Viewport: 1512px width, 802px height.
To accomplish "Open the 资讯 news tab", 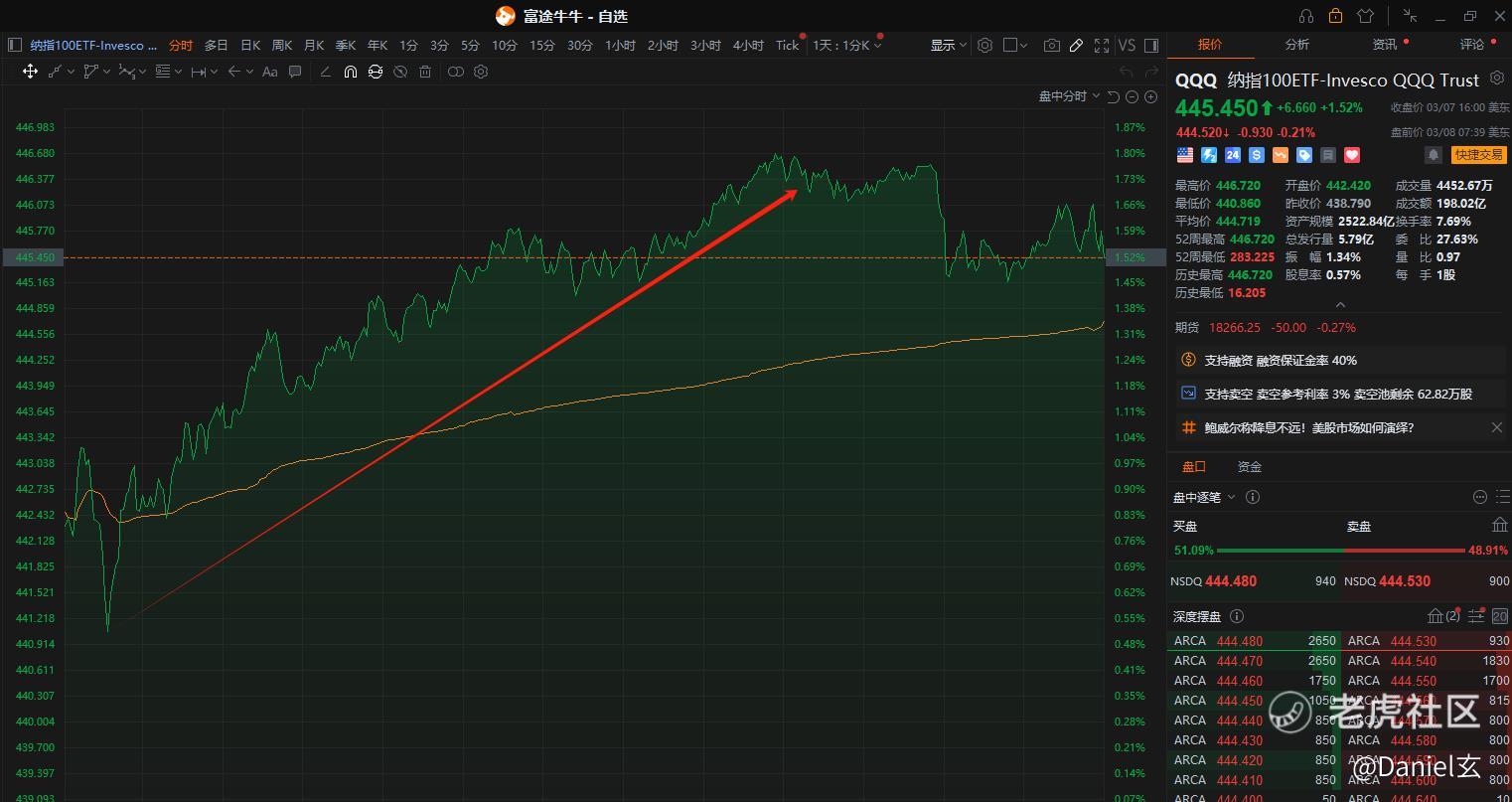I will click(x=1385, y=45).
